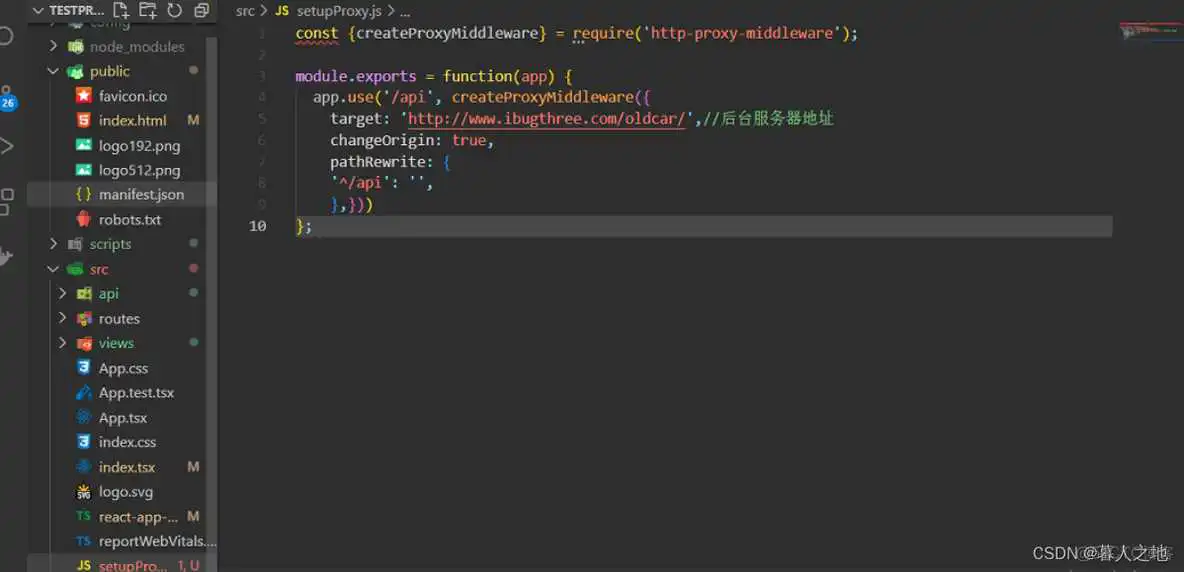Screen dimensions: 1184x572
Task: Click the star icon of favicon.ico
Action: [84, 96]
